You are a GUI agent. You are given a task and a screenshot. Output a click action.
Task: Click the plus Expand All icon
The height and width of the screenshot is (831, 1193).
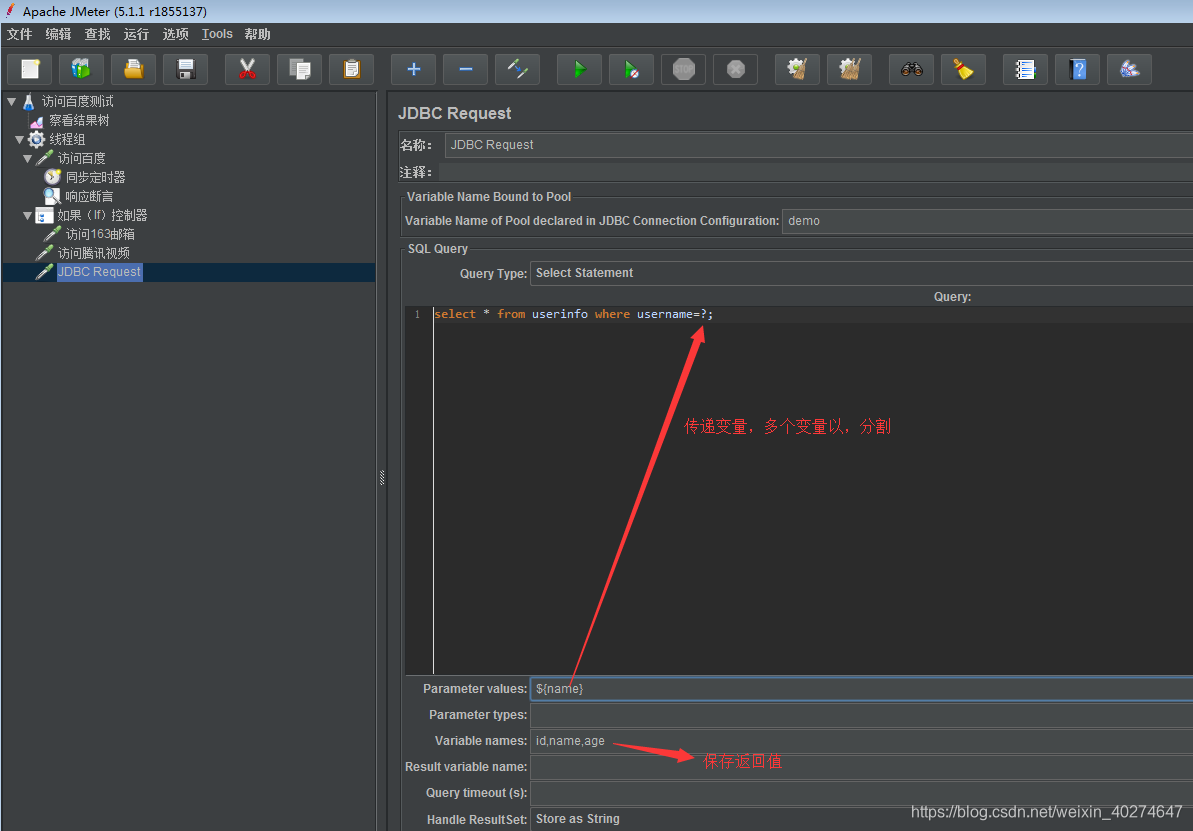coord(414,69)
